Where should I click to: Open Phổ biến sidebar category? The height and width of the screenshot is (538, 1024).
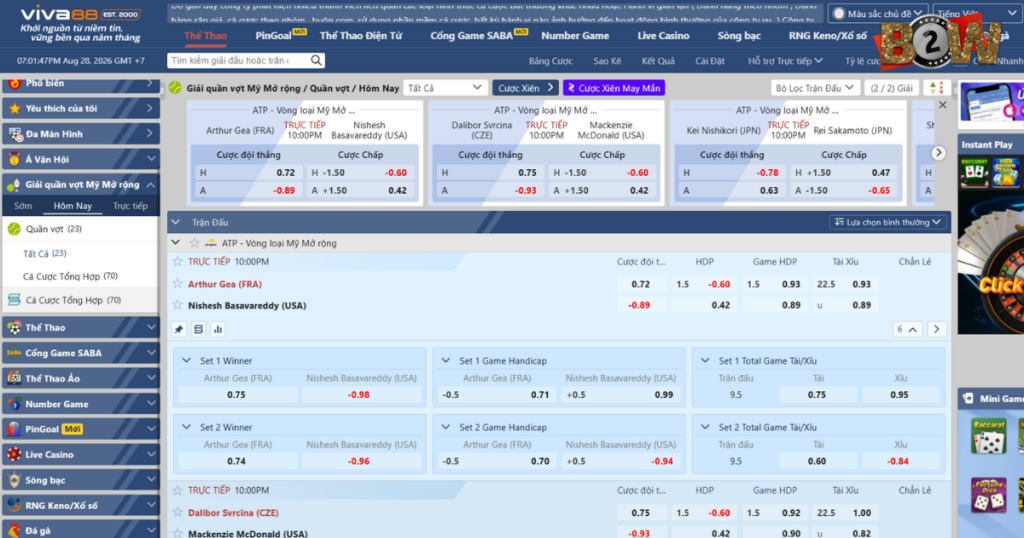click(x=81, y=84)
